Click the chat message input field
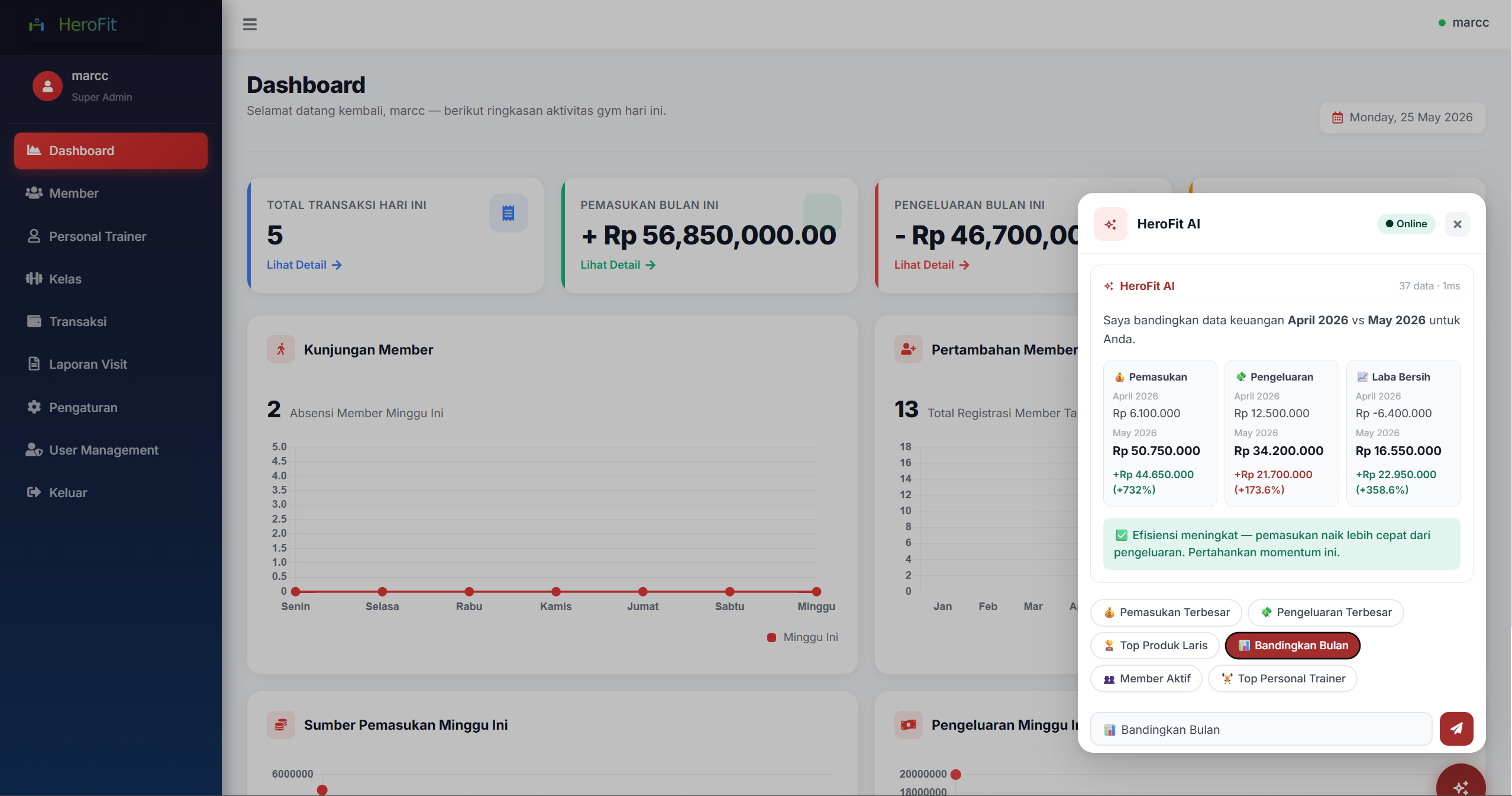The width and height of the screenshot is (1512, 796). 1261,729
